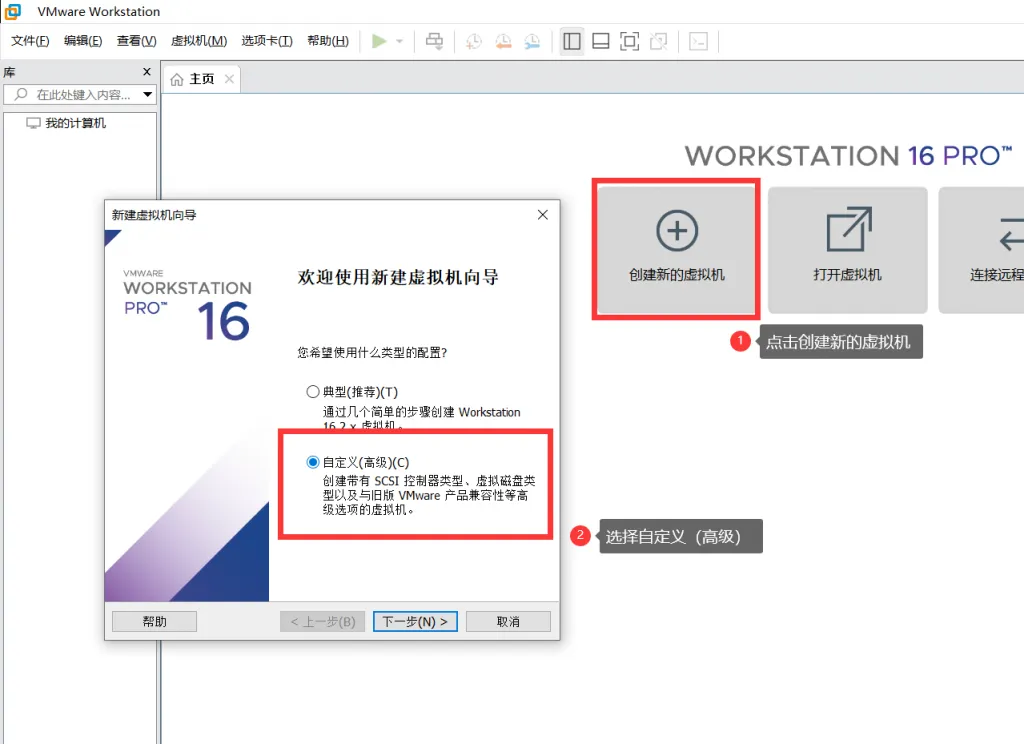Click Send Ctrl+Alt+Del toolbar icon

pos(434,41)
